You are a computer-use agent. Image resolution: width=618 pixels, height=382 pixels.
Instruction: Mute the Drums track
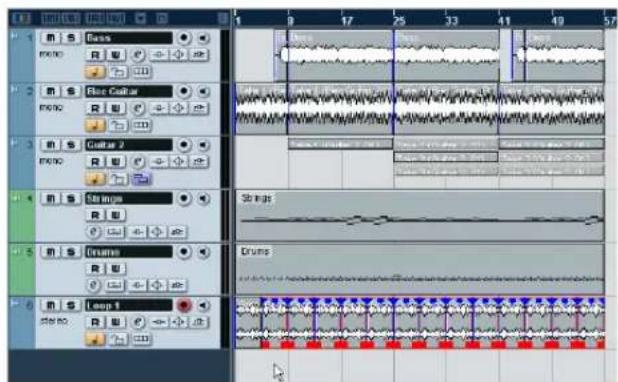tap(50, 252)
